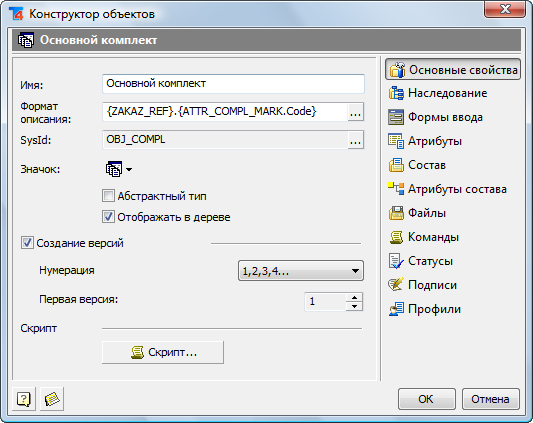Open the Формы ввода section icon
The height and width of the screenshot is (423, 533).
(396, 117)
